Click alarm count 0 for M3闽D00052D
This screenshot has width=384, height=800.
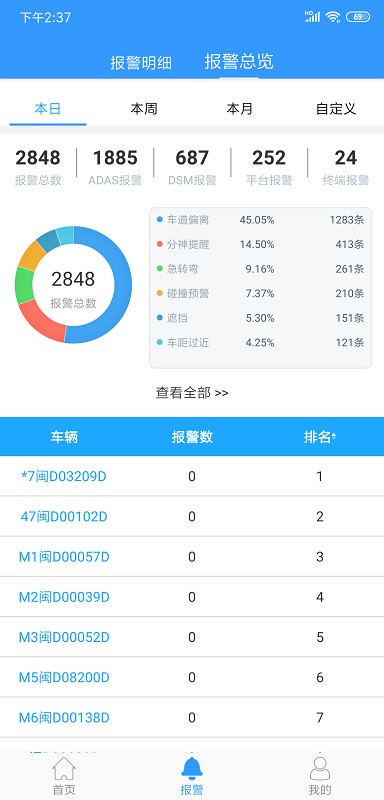click(192, 637)
